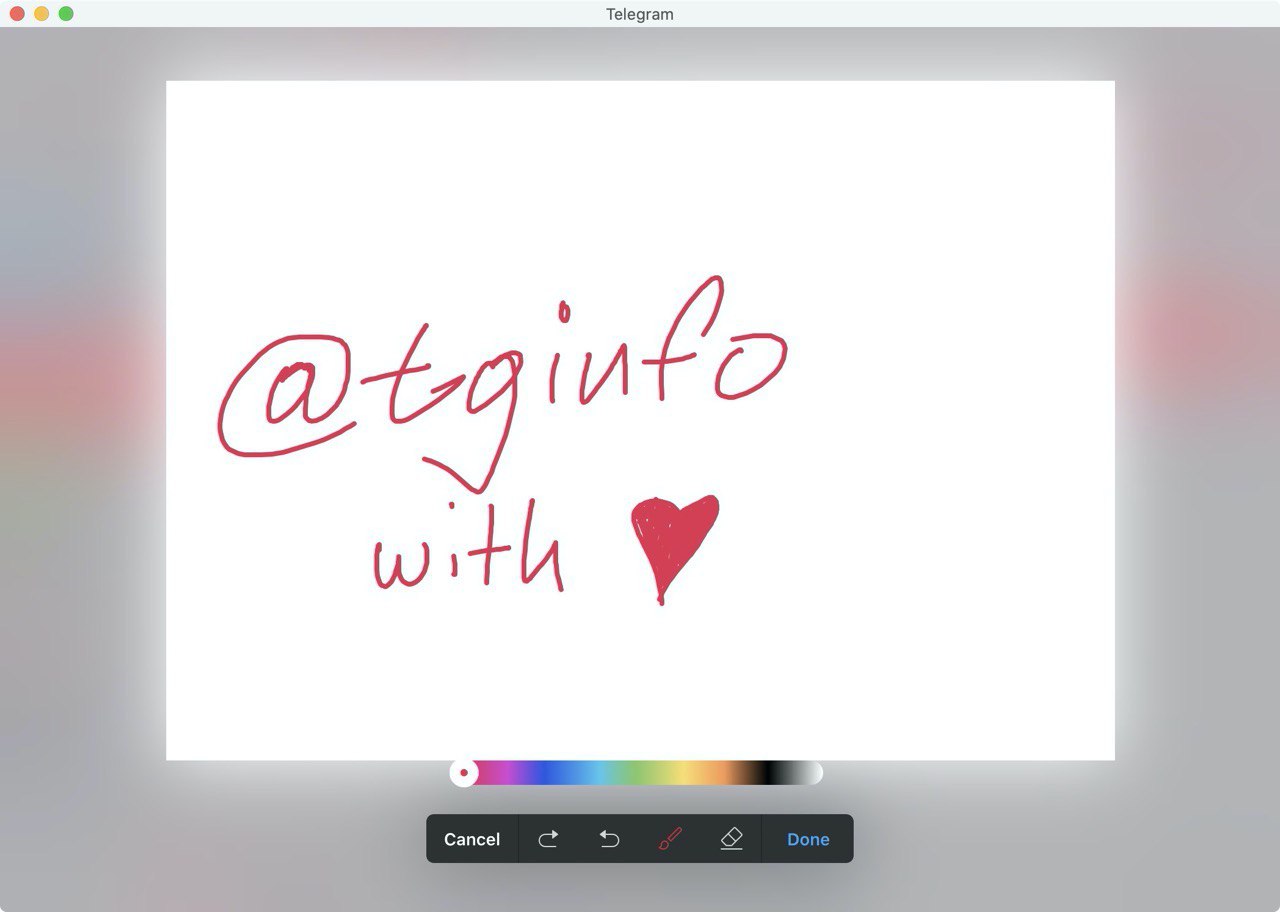Click the undo arrow icon
1280x912 pixels.
(609, 839)
